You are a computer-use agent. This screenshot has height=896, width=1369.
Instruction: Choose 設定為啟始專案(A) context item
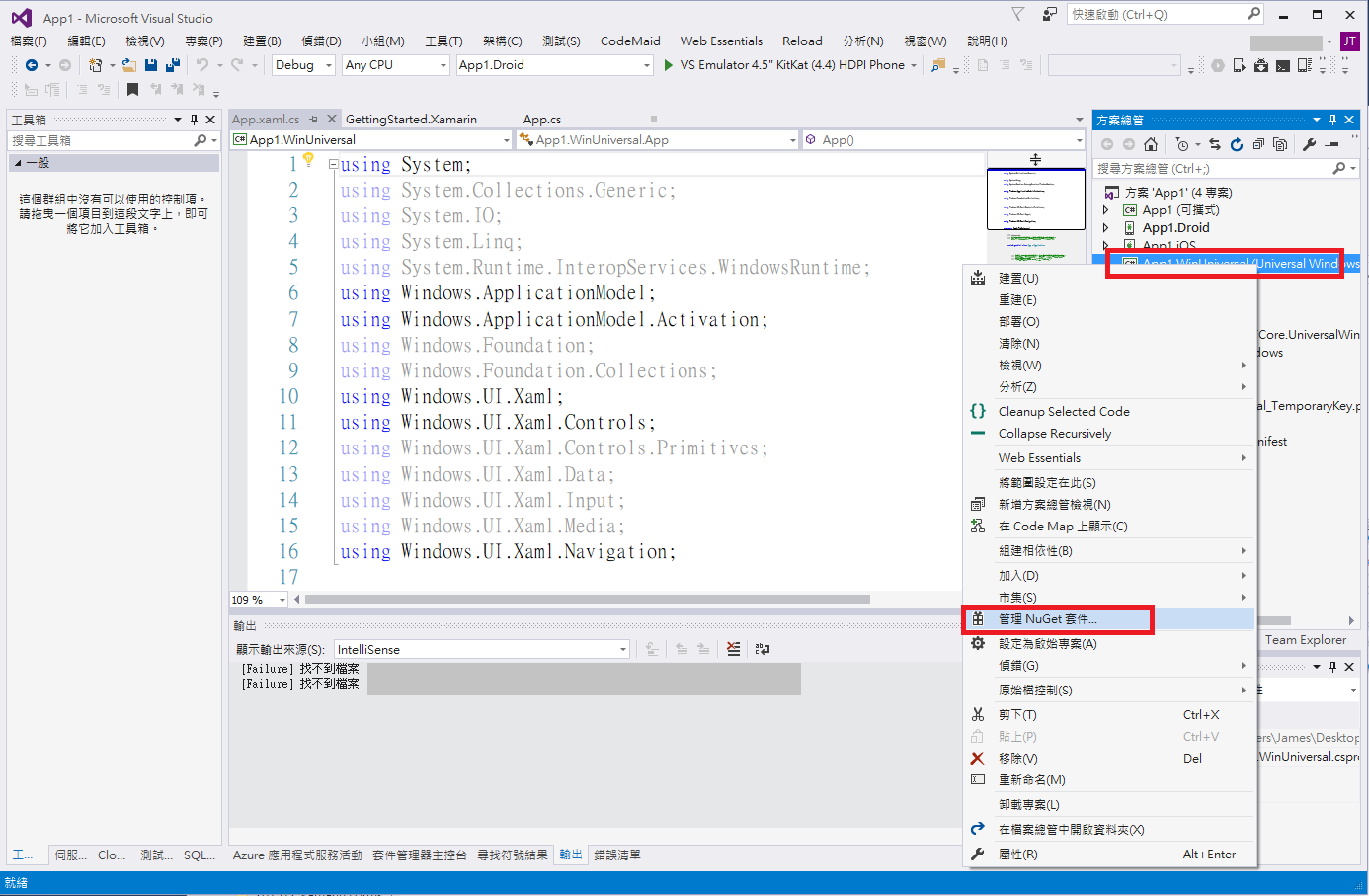pyautogui.click(x=1109, y=644)
